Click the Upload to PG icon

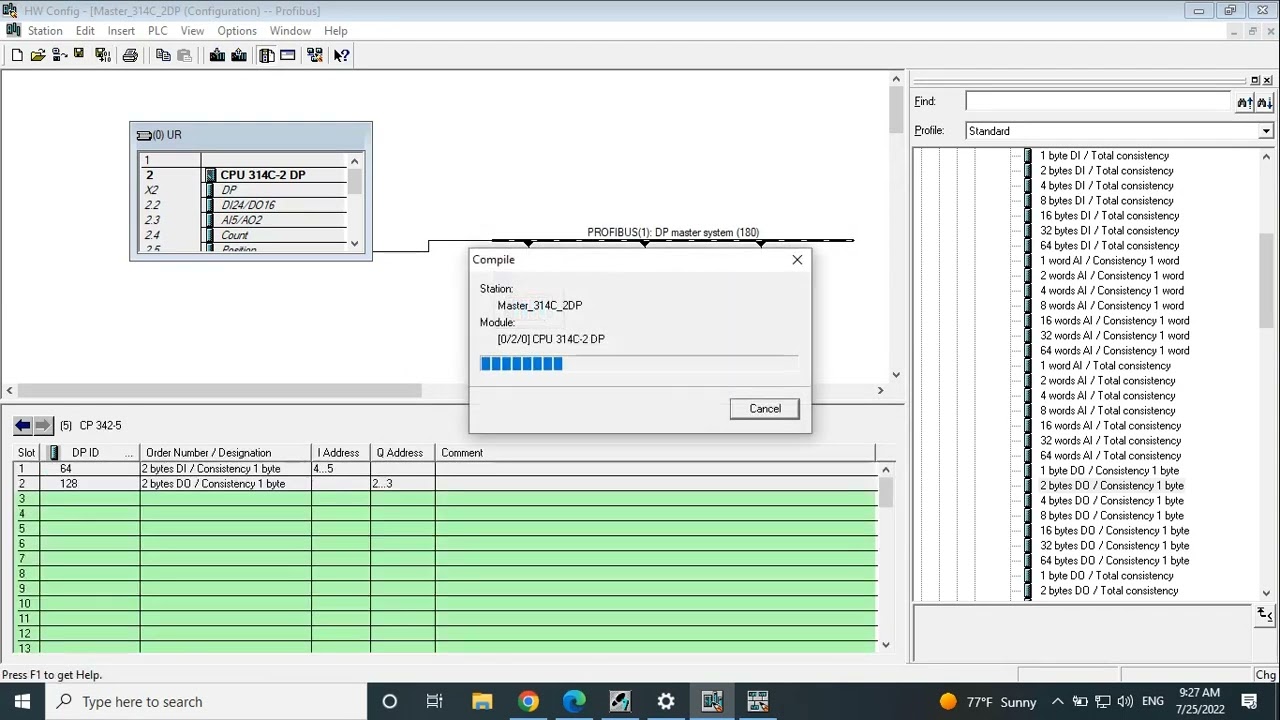(239, 55)
